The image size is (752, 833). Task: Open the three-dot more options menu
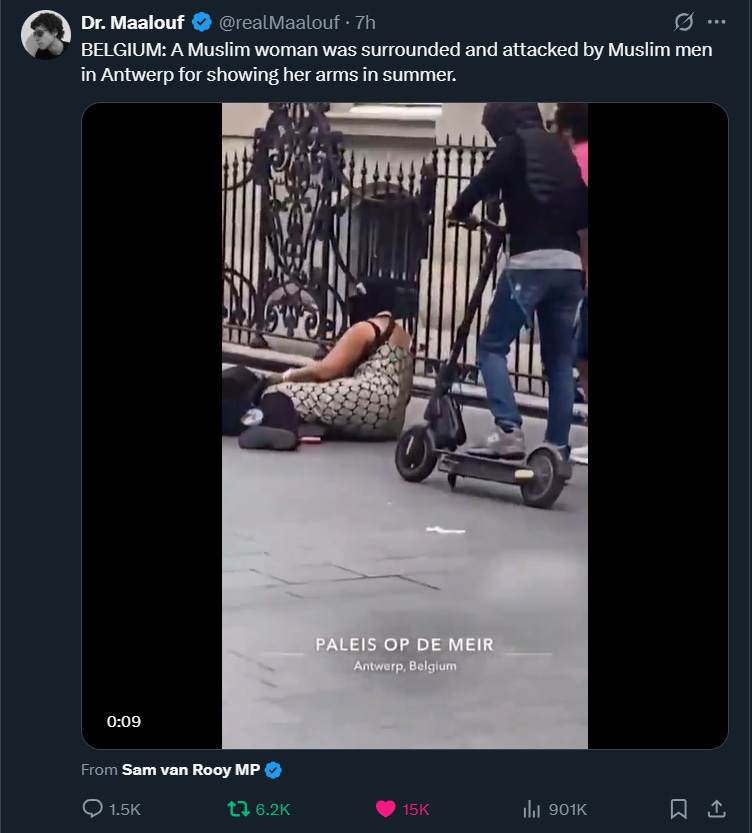[716, 22]
